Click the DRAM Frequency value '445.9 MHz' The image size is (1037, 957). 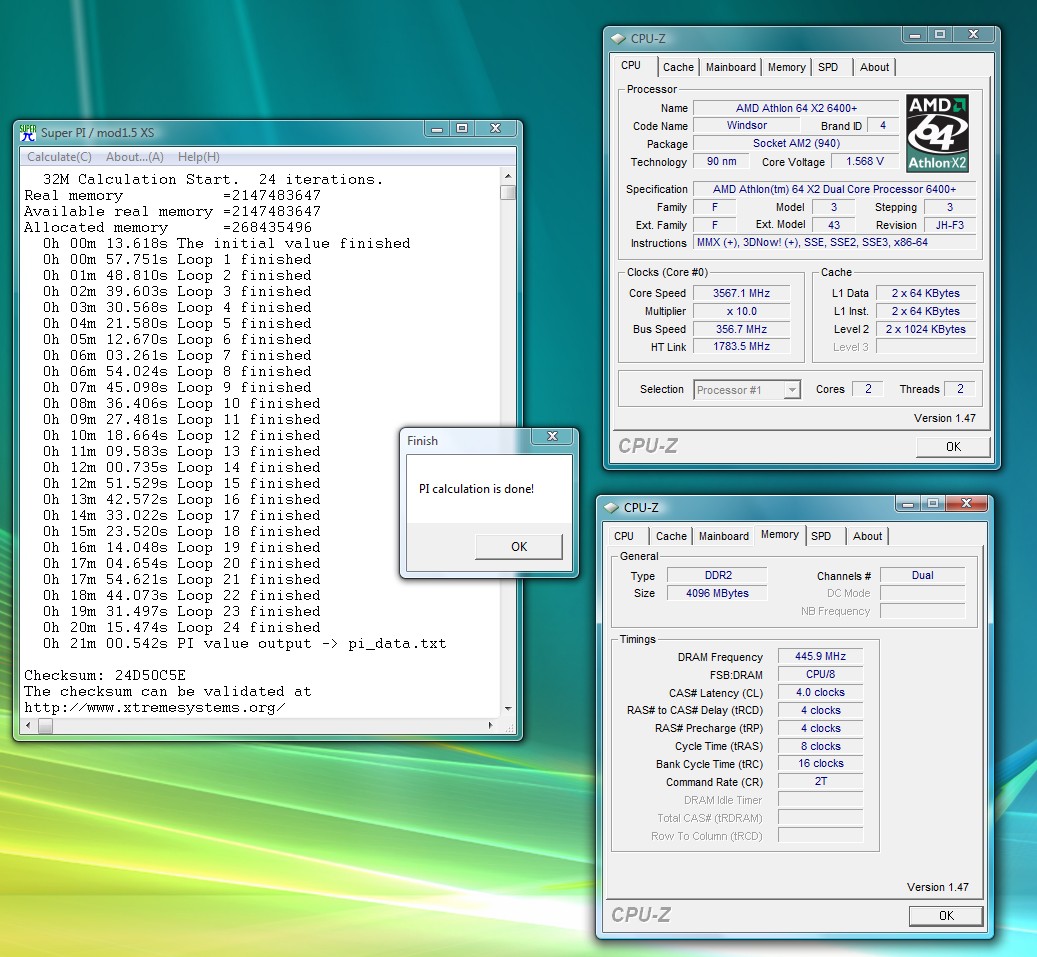tap(821, 656)
